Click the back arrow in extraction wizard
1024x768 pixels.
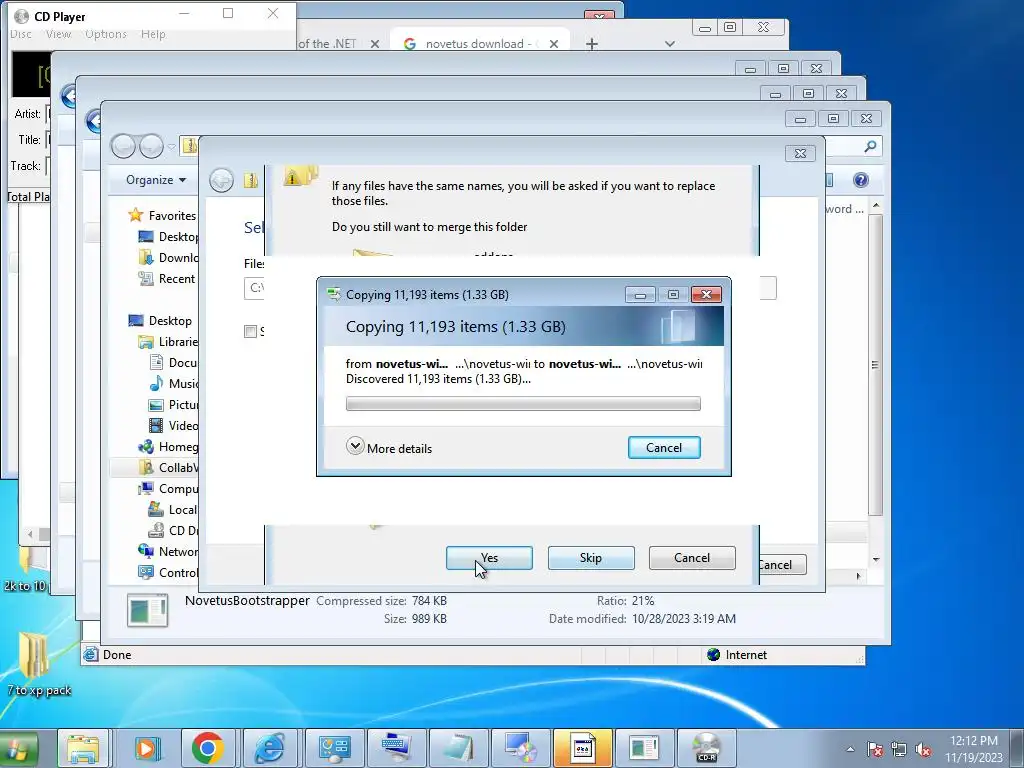point(221,180)
